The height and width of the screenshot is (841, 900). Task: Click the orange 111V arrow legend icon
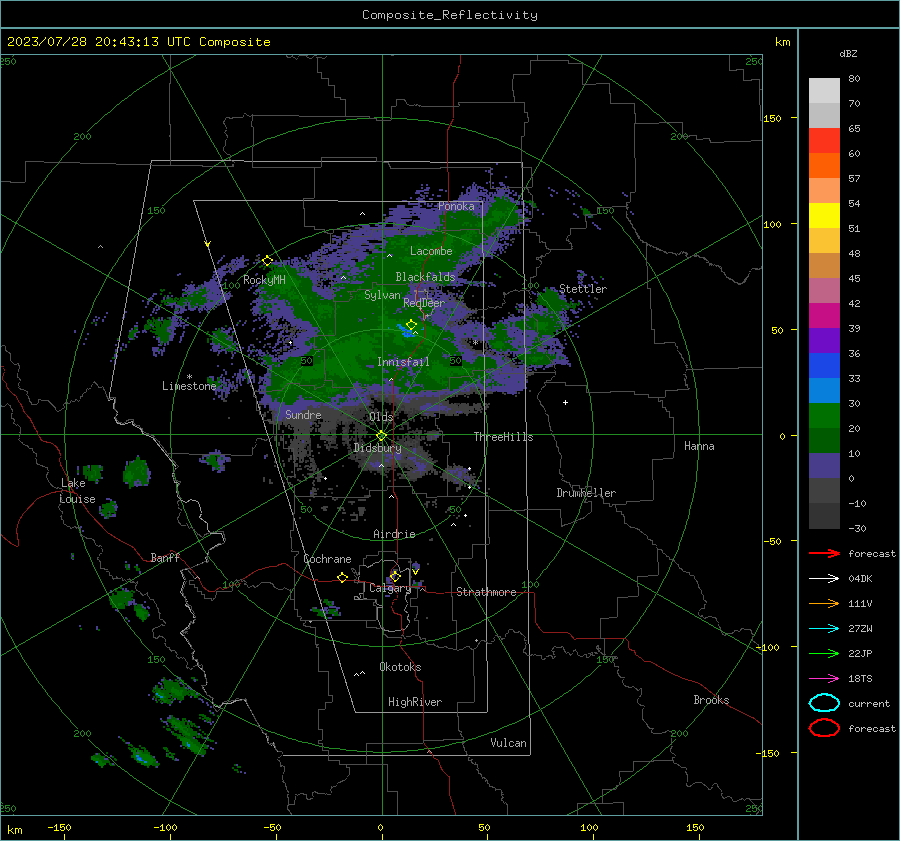(824, 603)
